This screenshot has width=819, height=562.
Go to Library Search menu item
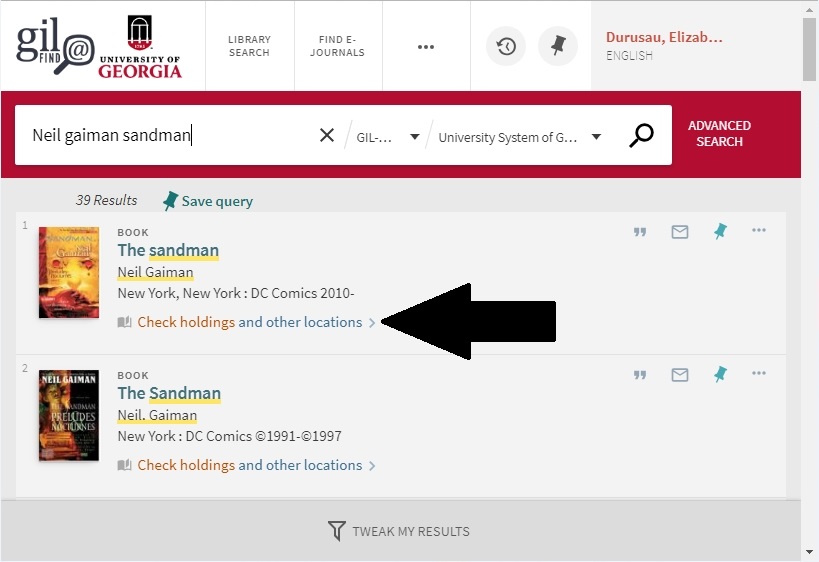tap(249, 46)
